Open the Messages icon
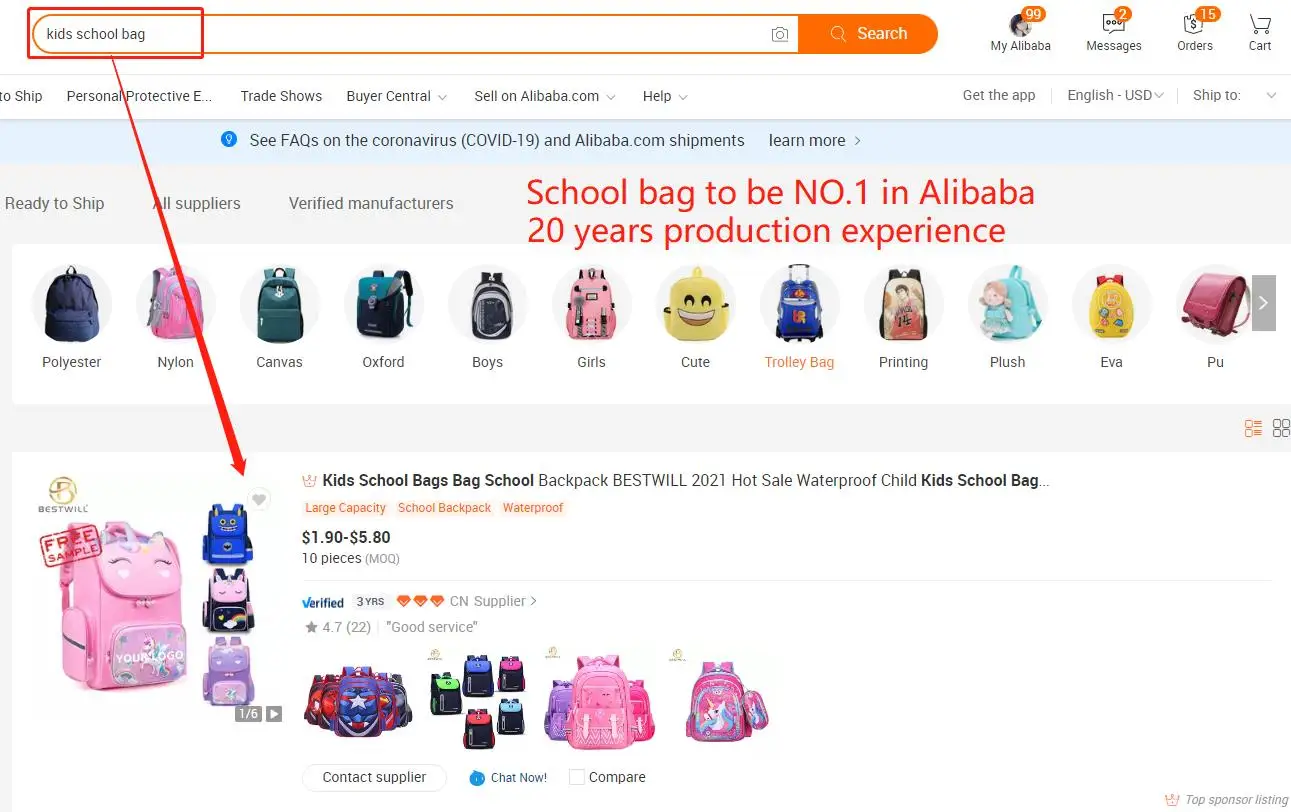Image resolution: width=1291 pixels, height=812 pixels. (1113, 25)
